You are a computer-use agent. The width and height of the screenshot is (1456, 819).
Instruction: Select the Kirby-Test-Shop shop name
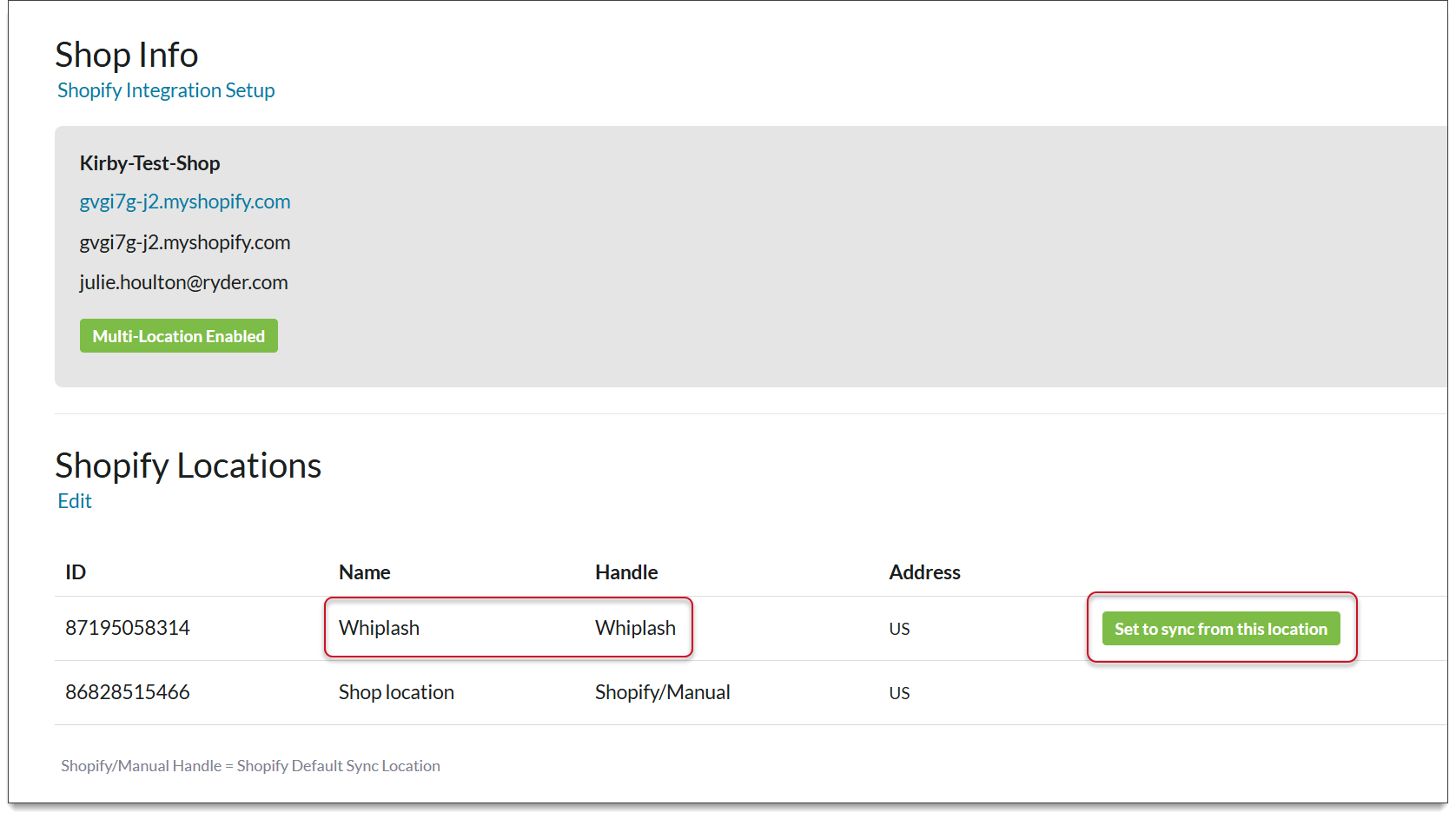point(149,163)
